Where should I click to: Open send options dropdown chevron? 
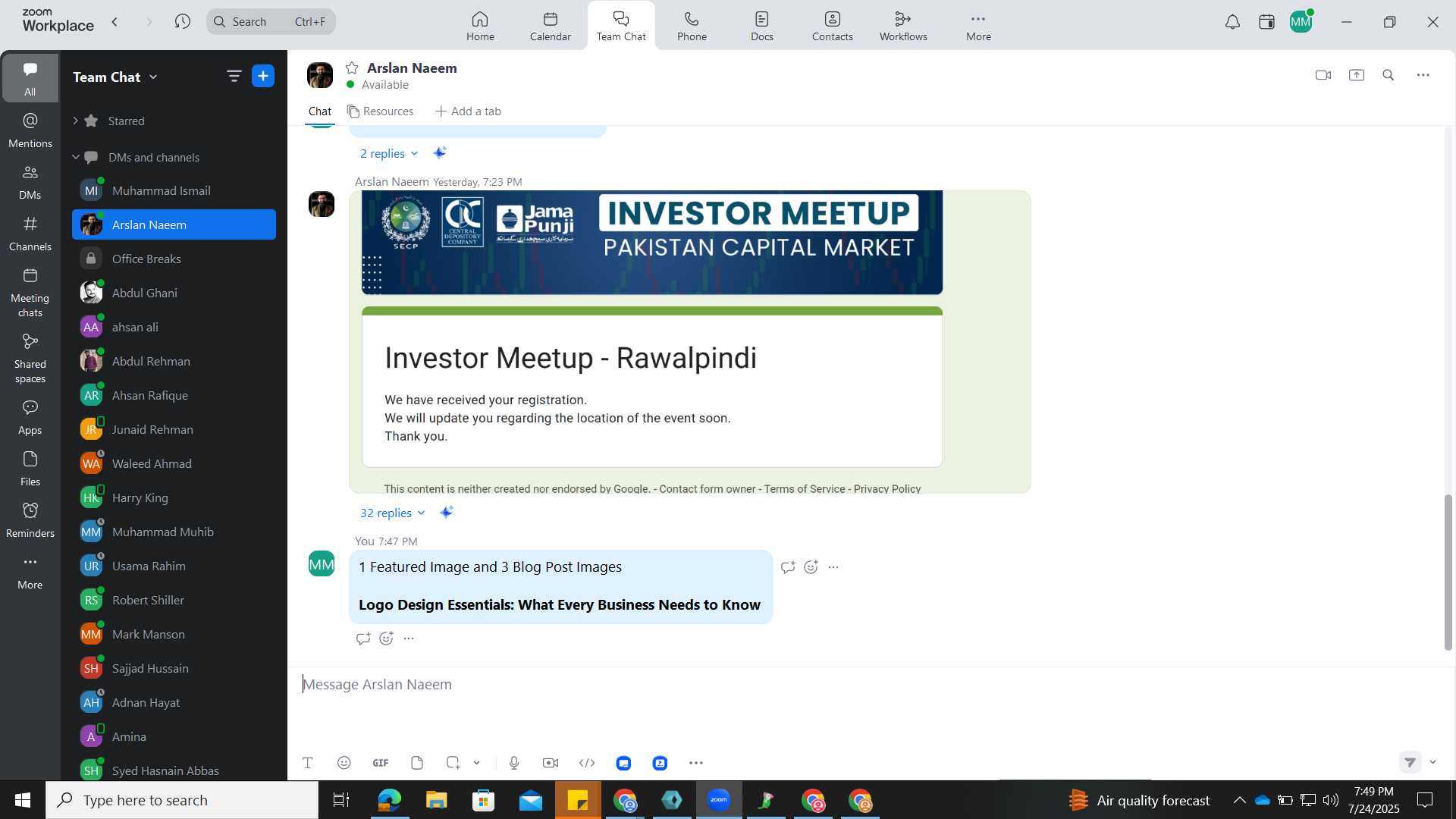point(1433,762)
